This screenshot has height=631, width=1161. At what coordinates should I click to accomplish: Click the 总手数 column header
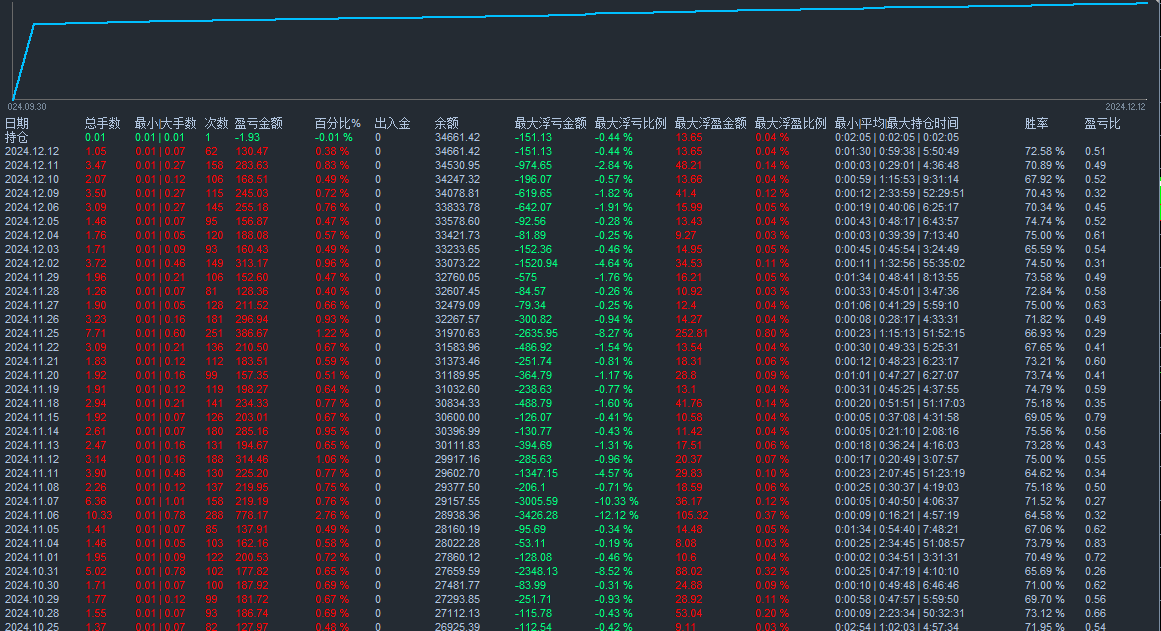(x=102, y=123)
